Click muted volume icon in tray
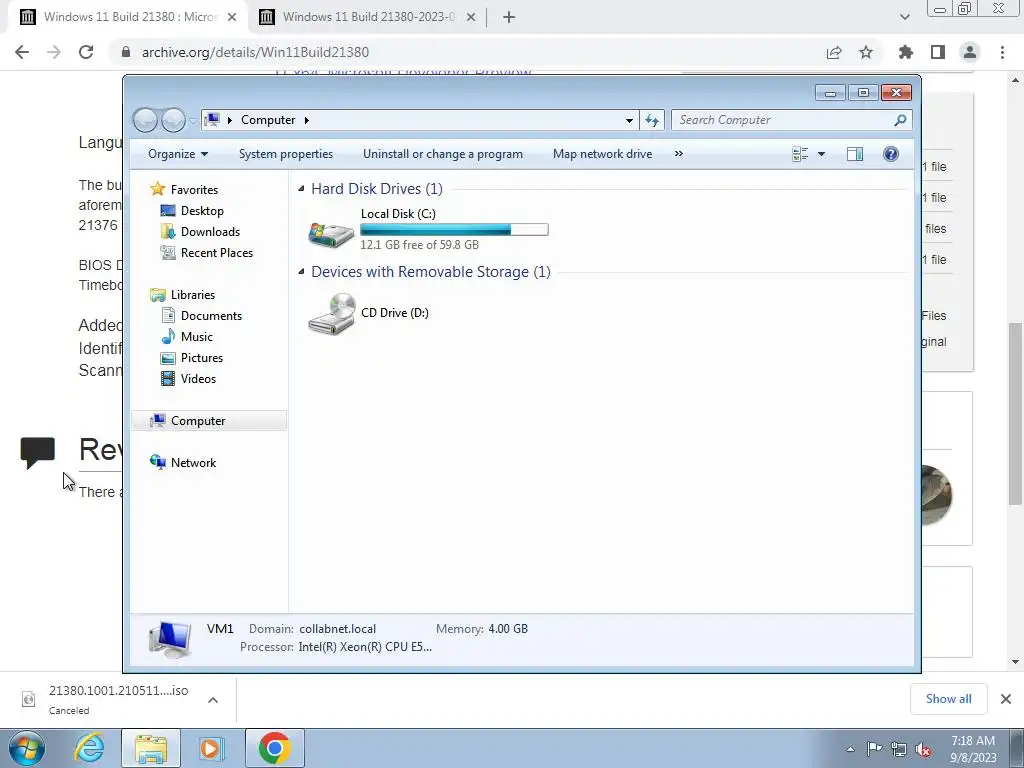This screenshot has width=1024, height=768. click(x=923, y=749)
